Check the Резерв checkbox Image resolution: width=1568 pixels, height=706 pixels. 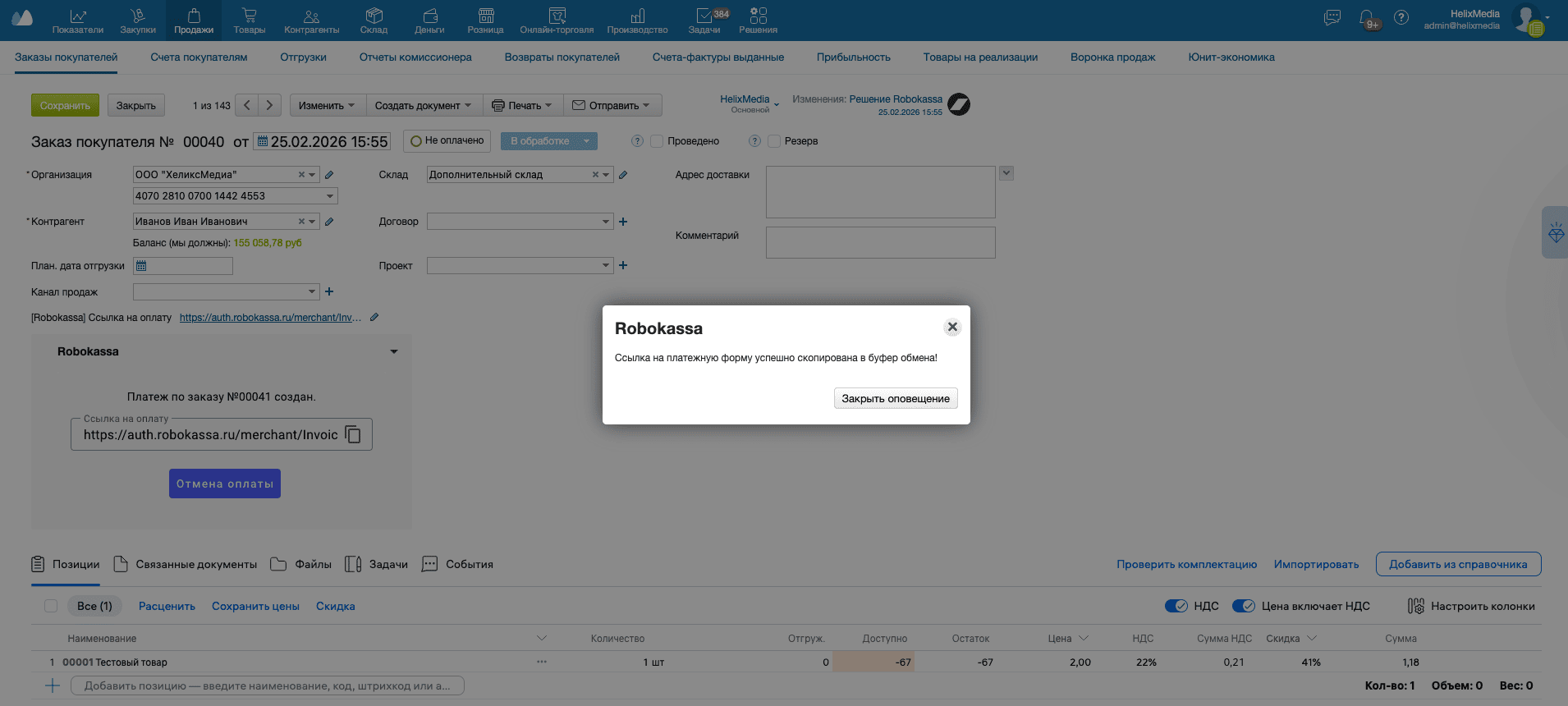pyautogui.click(x=773, y=141)
